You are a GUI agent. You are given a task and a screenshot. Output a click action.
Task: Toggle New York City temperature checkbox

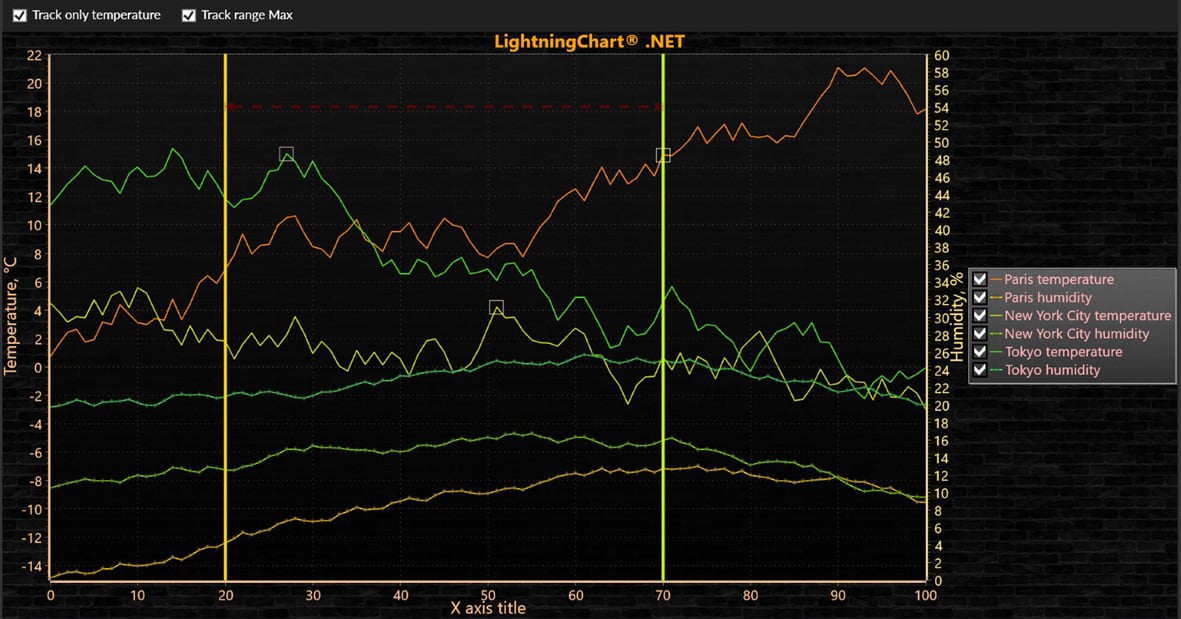980,316
